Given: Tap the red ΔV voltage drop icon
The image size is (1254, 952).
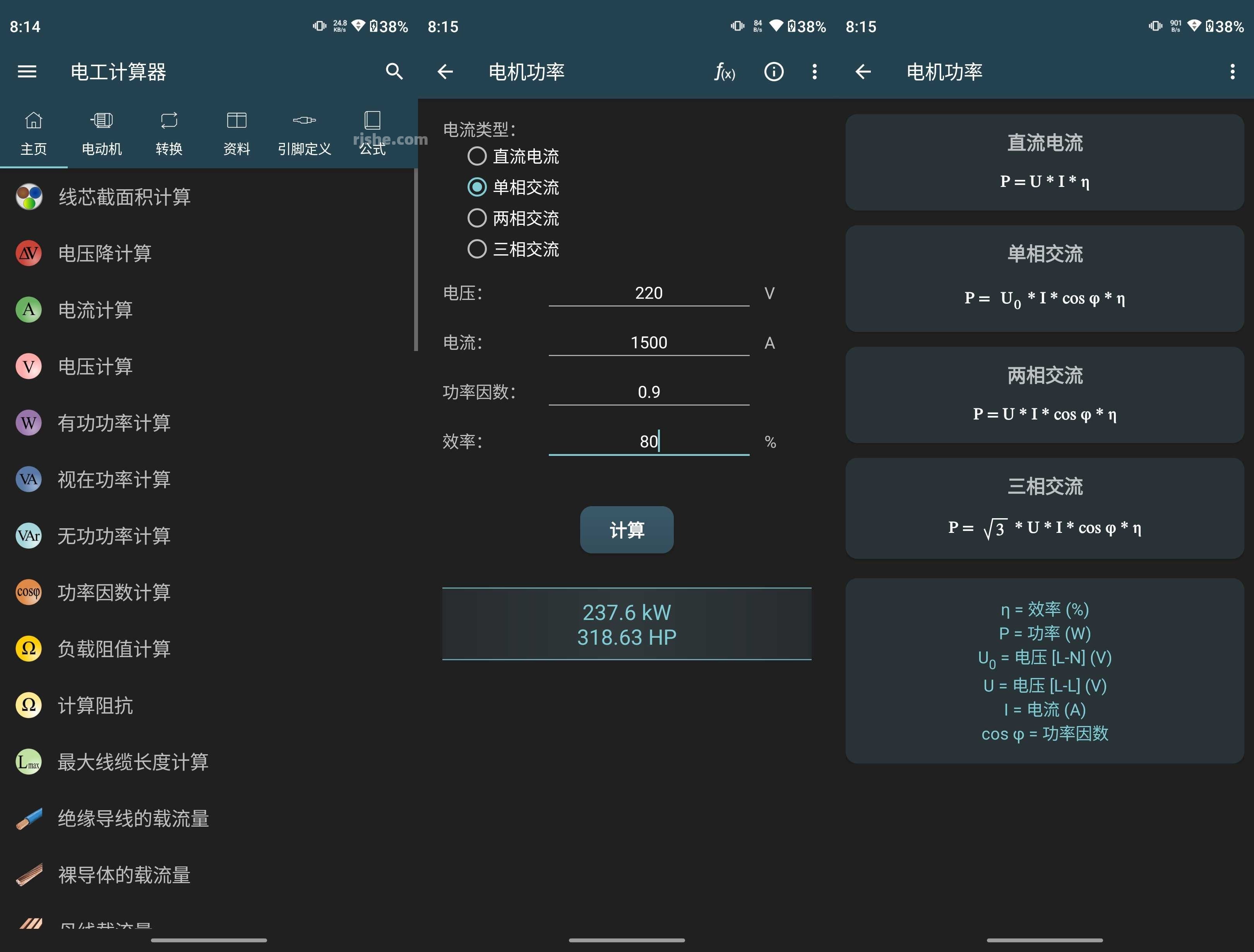Looking at the screenshot, I should coord(28,253).
